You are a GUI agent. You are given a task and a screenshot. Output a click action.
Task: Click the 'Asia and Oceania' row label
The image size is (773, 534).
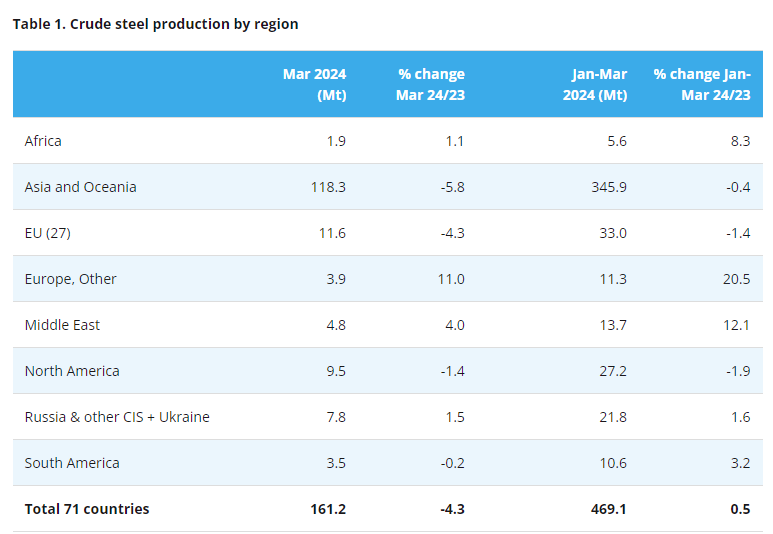[81, 187]
